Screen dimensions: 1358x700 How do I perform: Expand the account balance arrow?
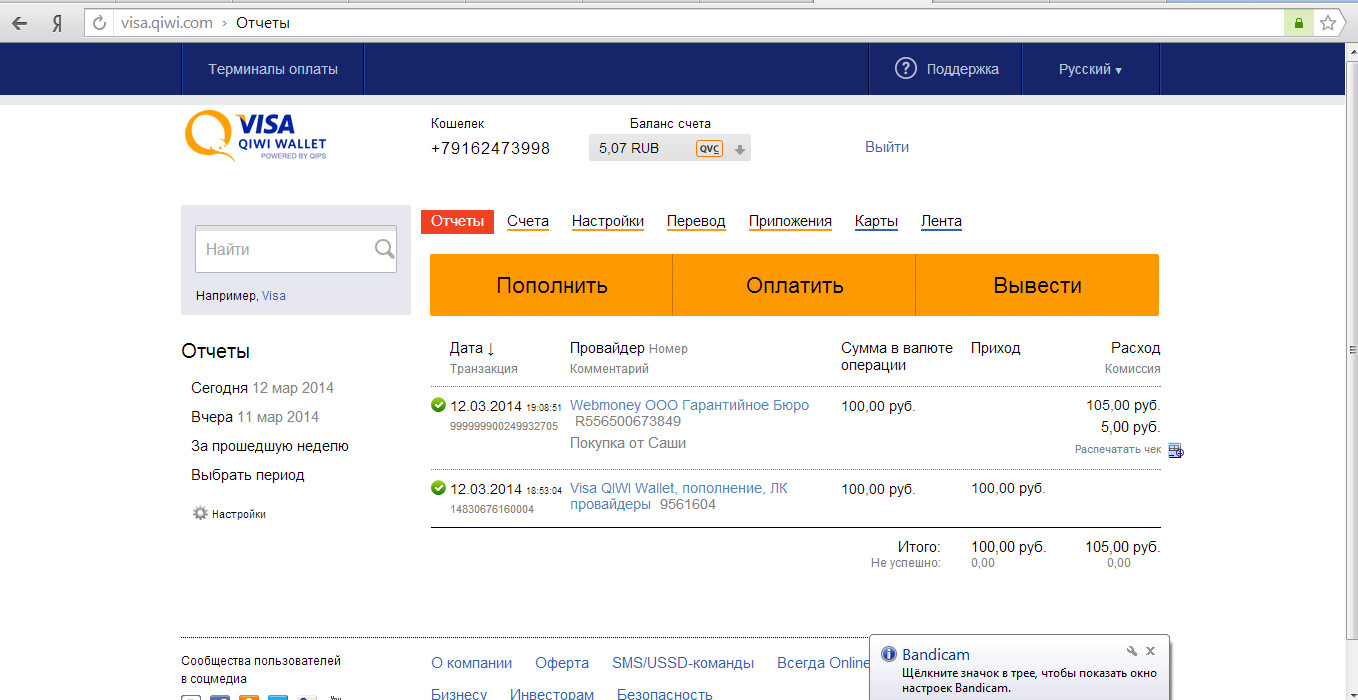(740, 150)
